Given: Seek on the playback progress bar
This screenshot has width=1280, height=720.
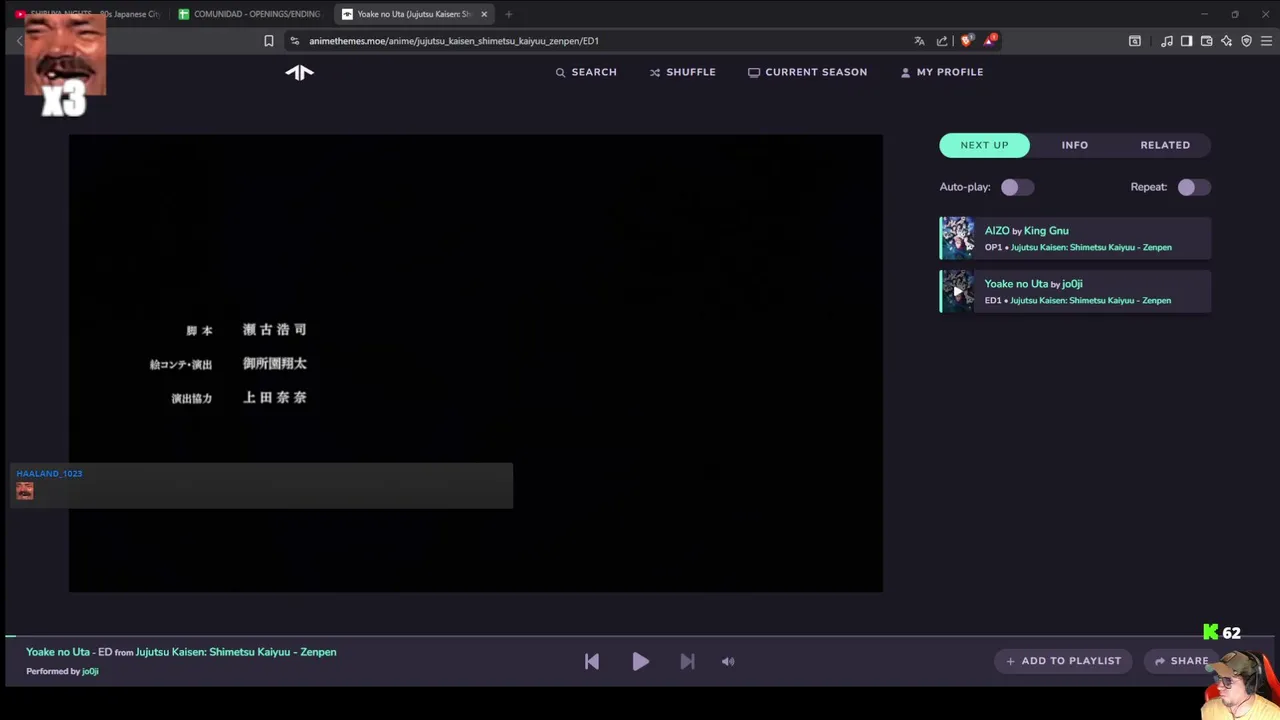Looking at the screenshot, I should point(640,636).
